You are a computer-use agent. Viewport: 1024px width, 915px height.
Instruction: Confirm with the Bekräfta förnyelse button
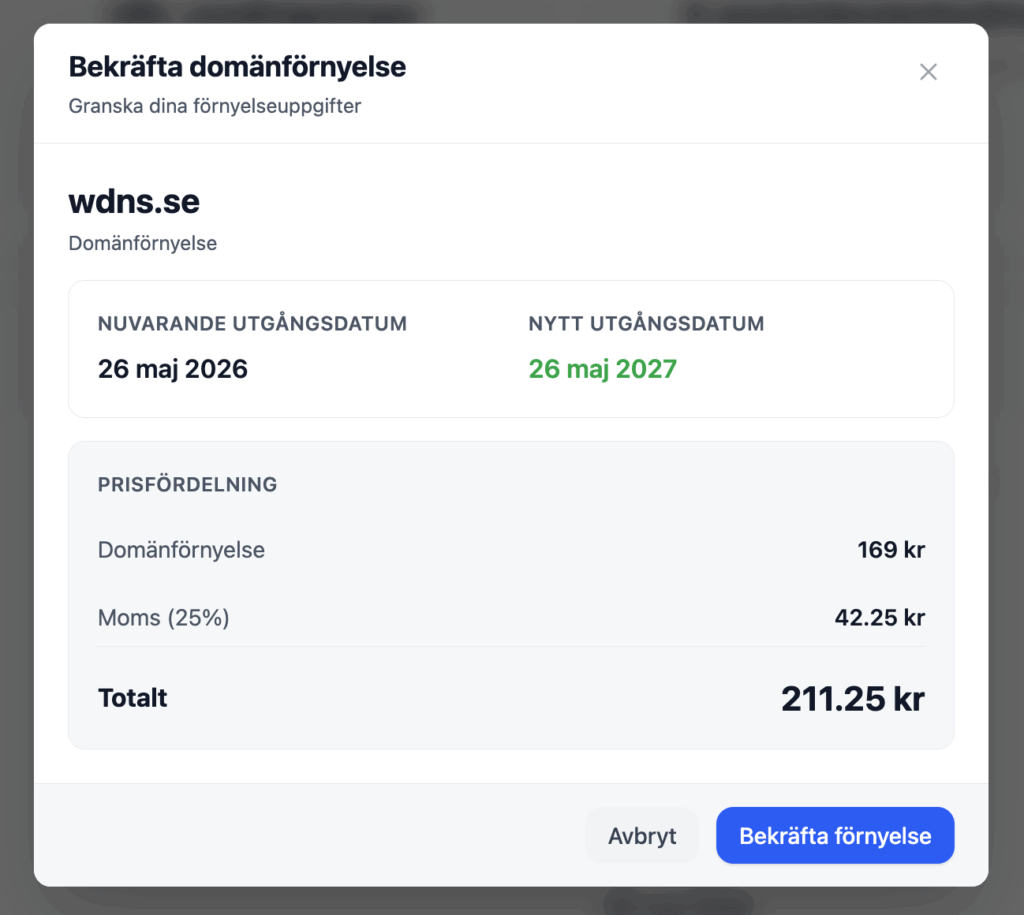(x=835, y=836)
